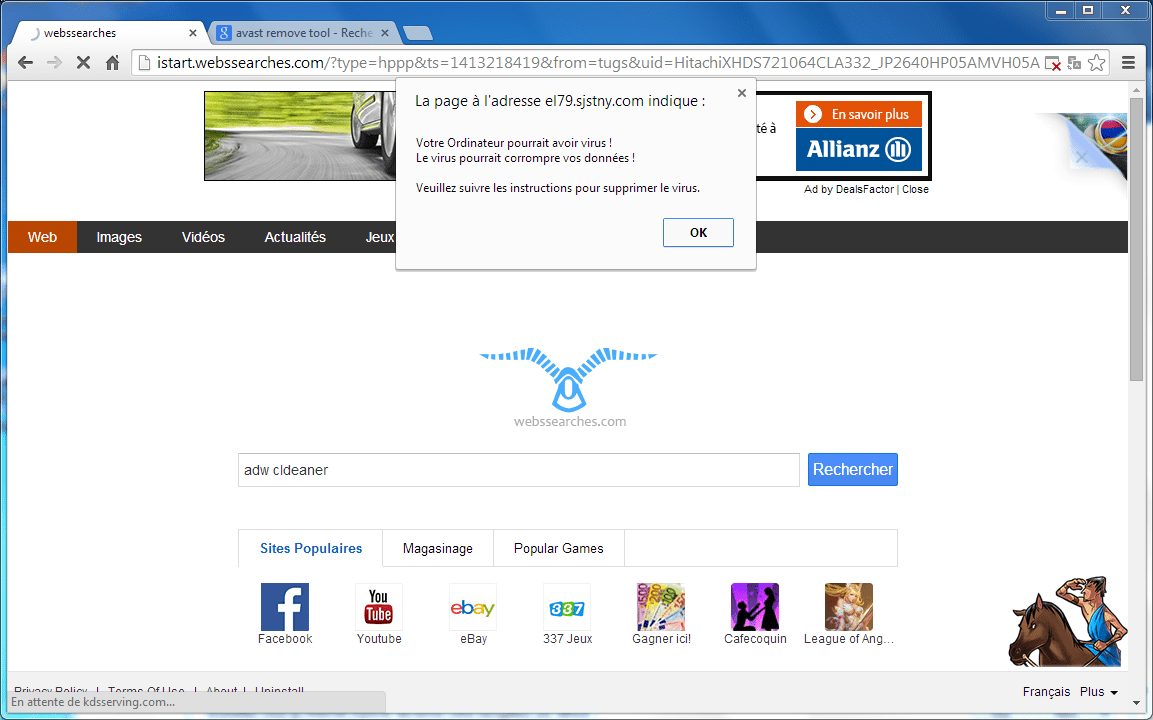This screenshot has width=1153, height=720.
Task: Click the blocked pop-up icon in address bar
Action: [x=1053, y=63]
